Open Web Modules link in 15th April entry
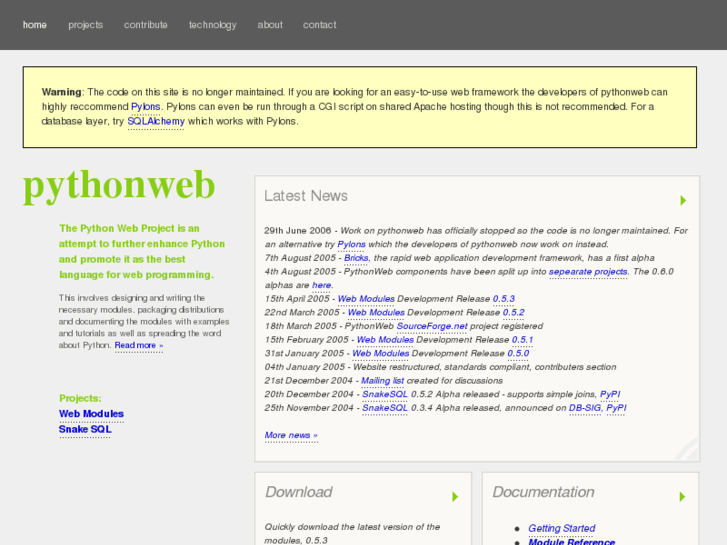The image size is (727, 545). click(366, 299)
